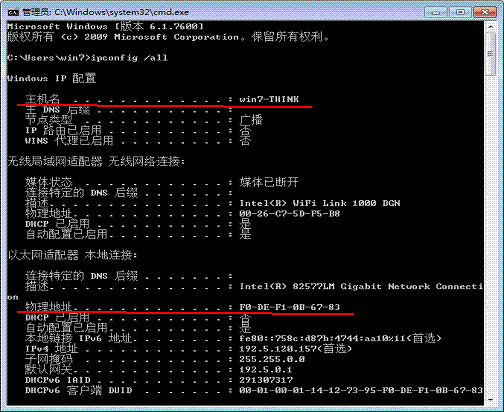Click the host name value win7-THINK
The width and height of the screenshot is (504, 412).
coord(269,99)
